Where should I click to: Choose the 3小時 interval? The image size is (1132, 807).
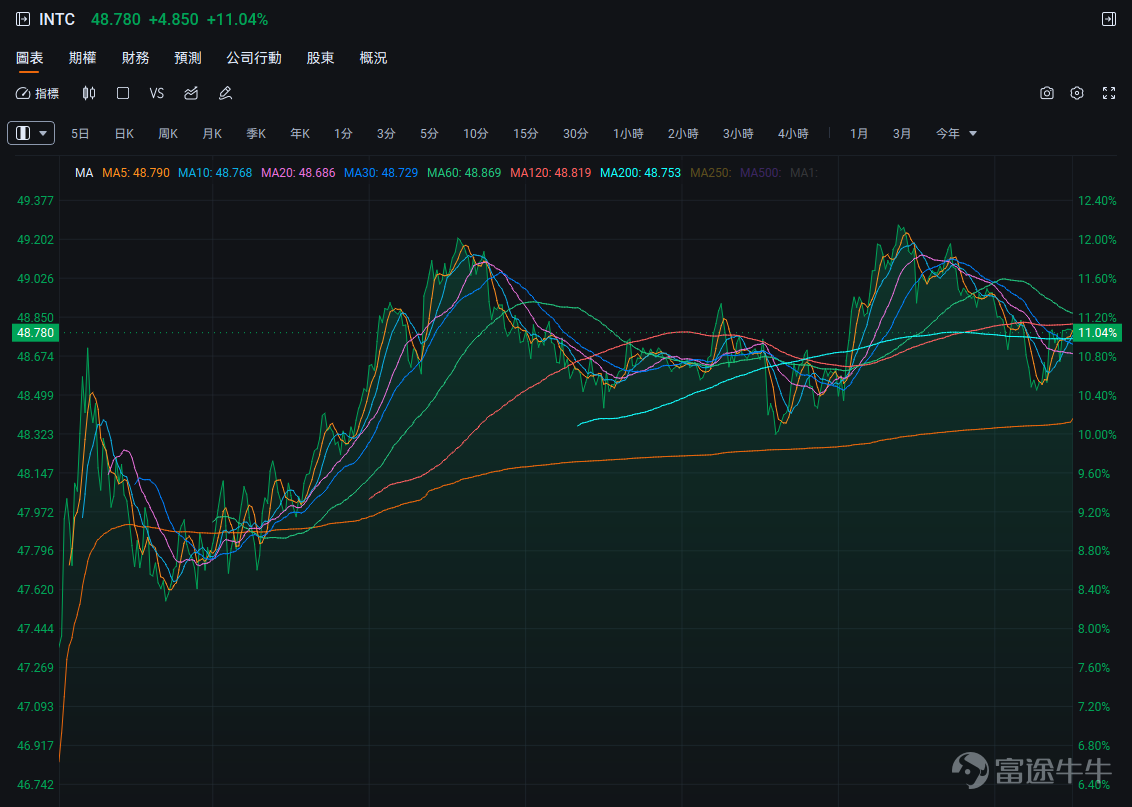tap(738, 134)
